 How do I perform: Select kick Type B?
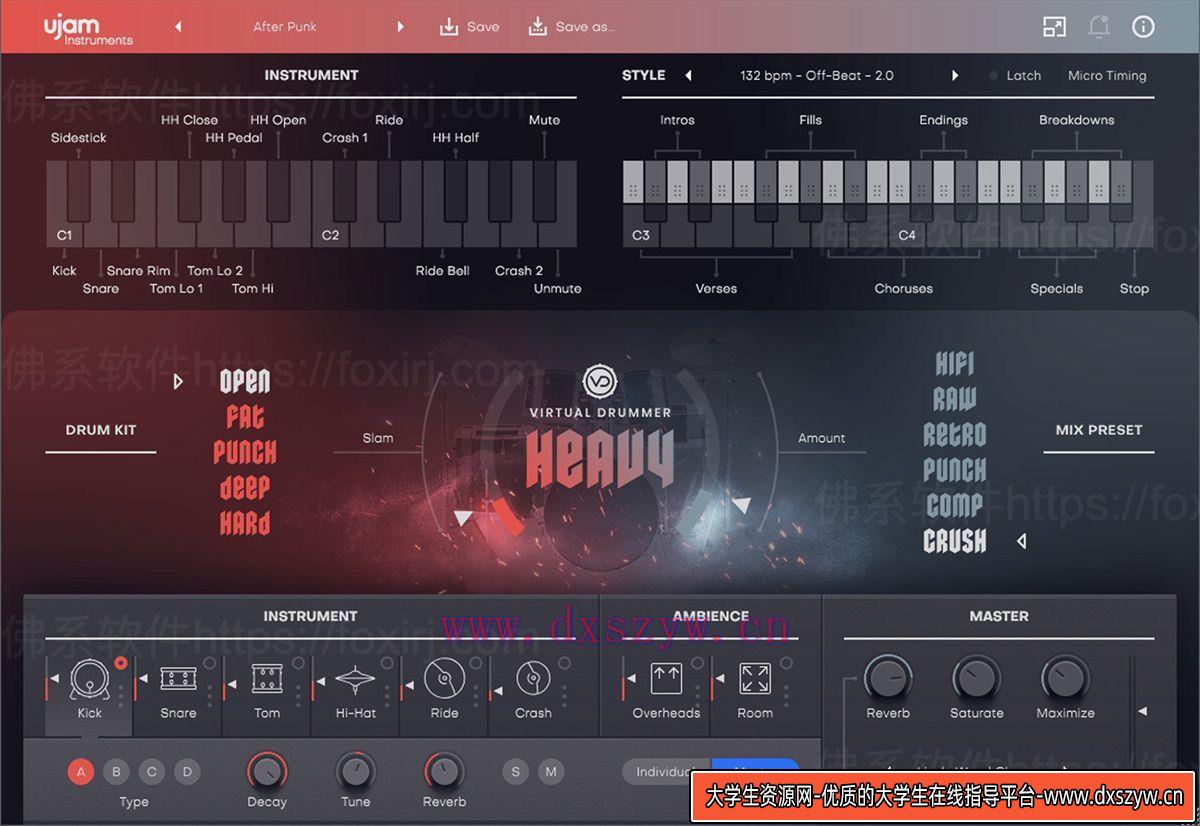coord(116,771)
